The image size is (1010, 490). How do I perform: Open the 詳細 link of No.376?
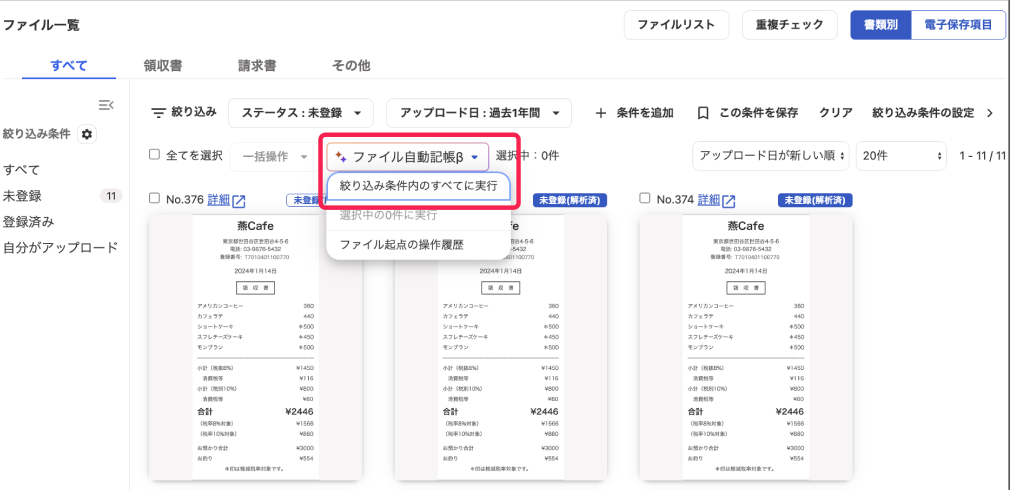coord(219,200)
